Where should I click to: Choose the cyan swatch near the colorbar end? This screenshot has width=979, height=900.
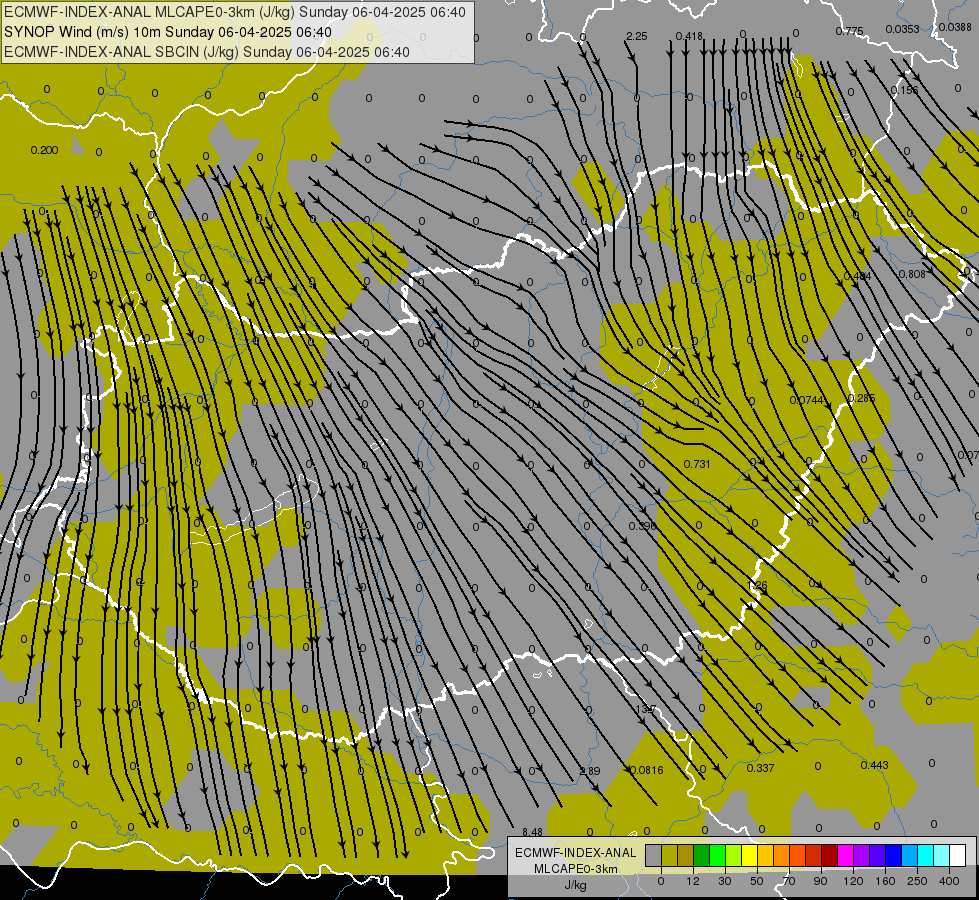(926, 855)
